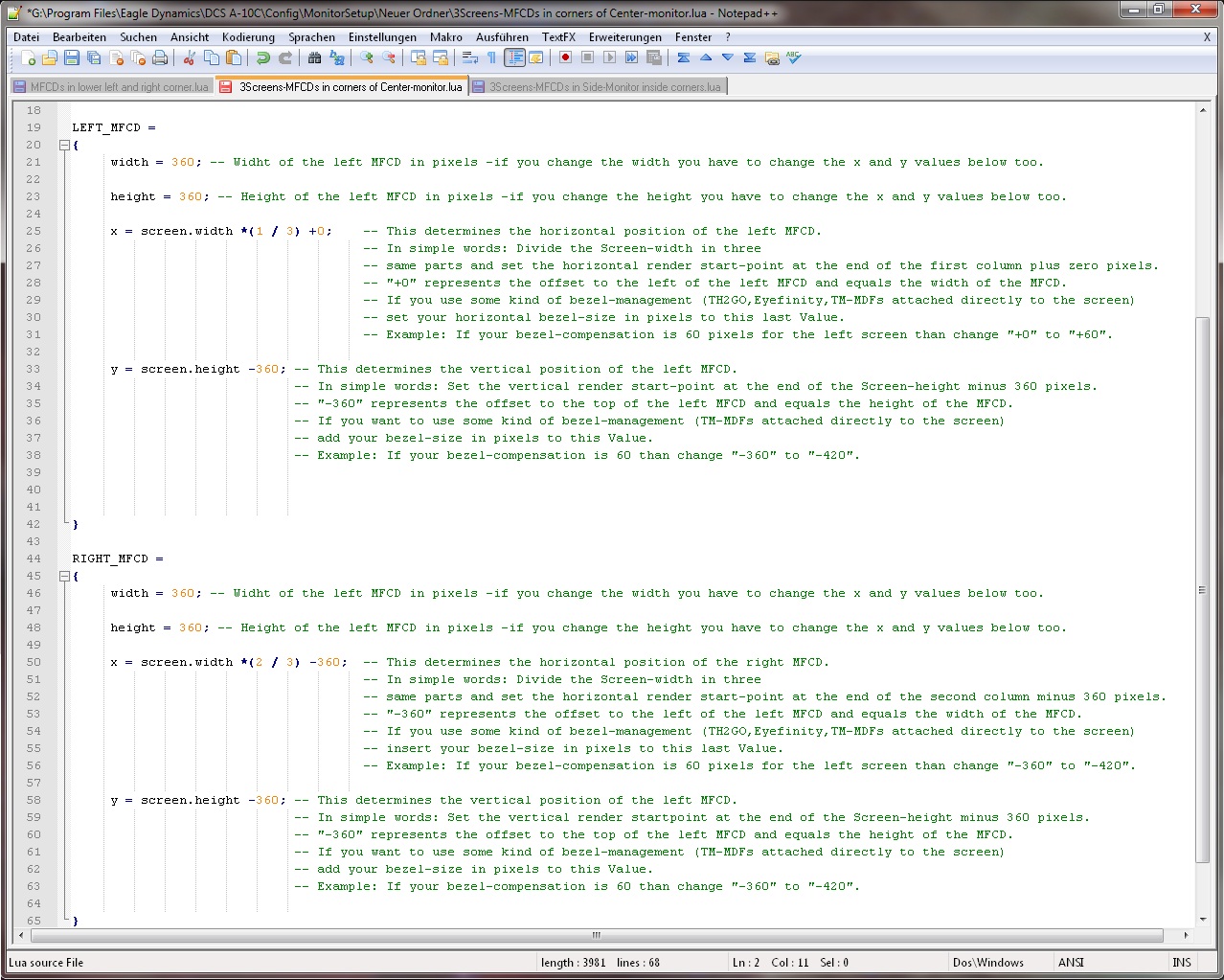Image resolution: width=1224 pixels, height=980 pixels.
Task: Click Synchronize horizontal scrolling icon
Action: pos(441,57)
